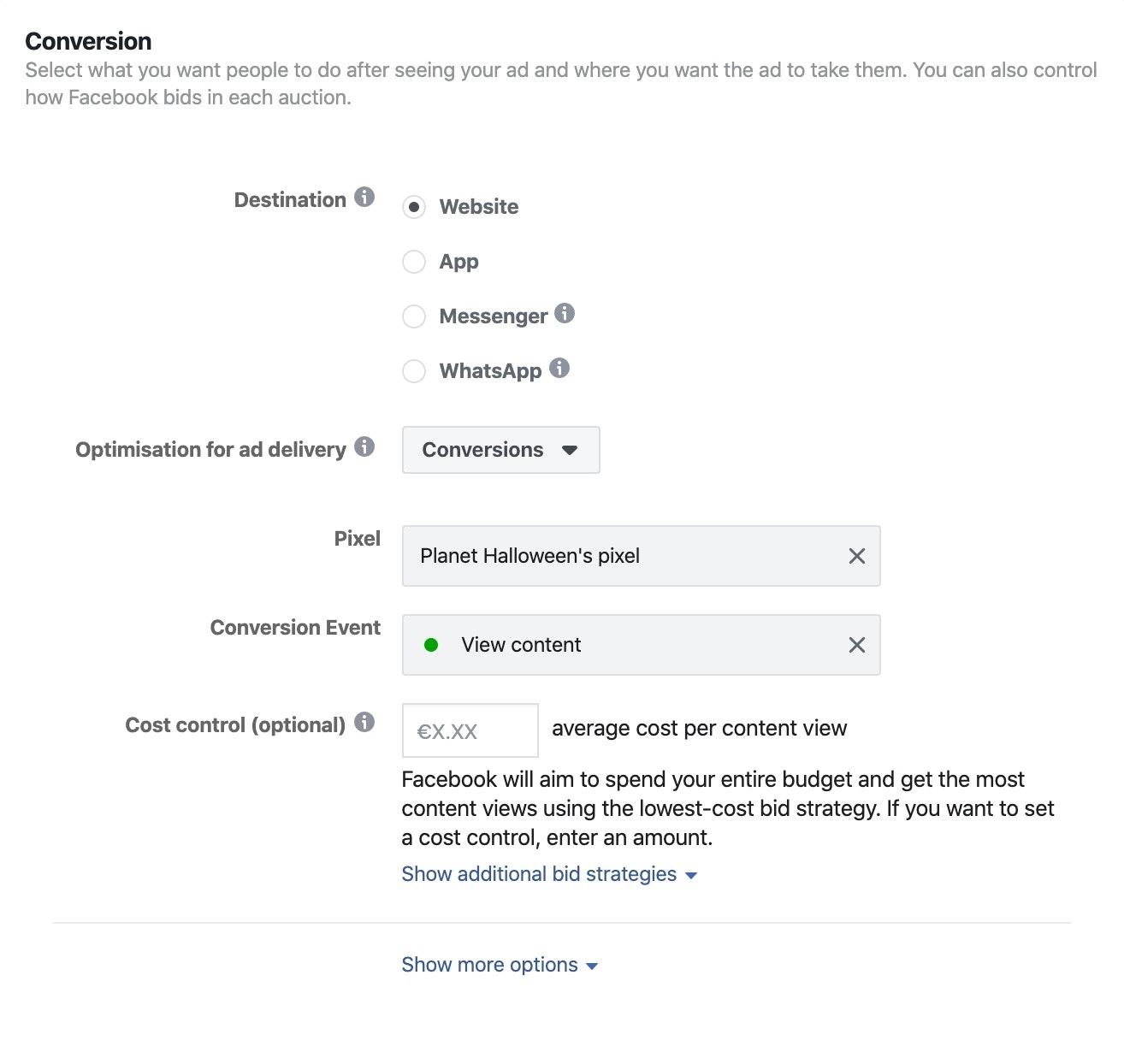Expand Show additional bid strategies
Screen dimensions: 1124x1064
tap(549, 874)
